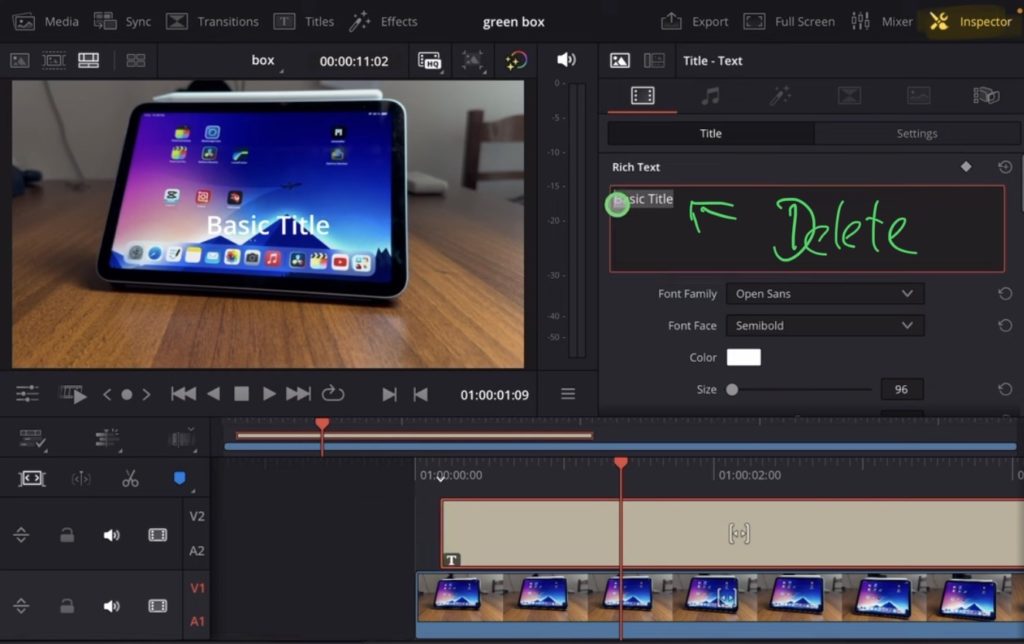Switch to the Settings tab
Screen dimensions: 1024x644
[x=916, y=134]
